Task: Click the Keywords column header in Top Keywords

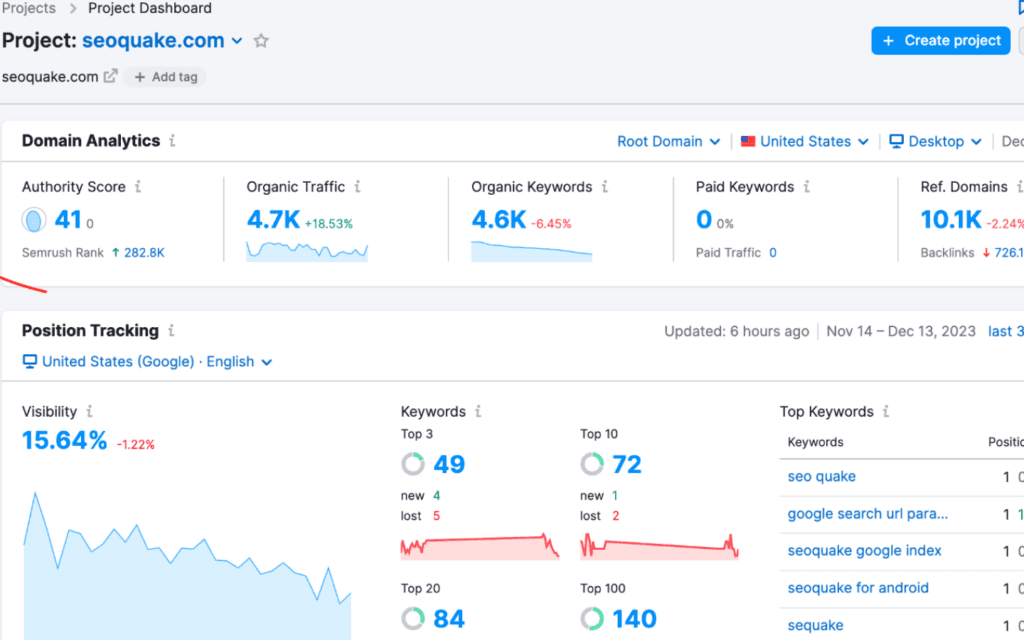Action: [x=815, y=442]
